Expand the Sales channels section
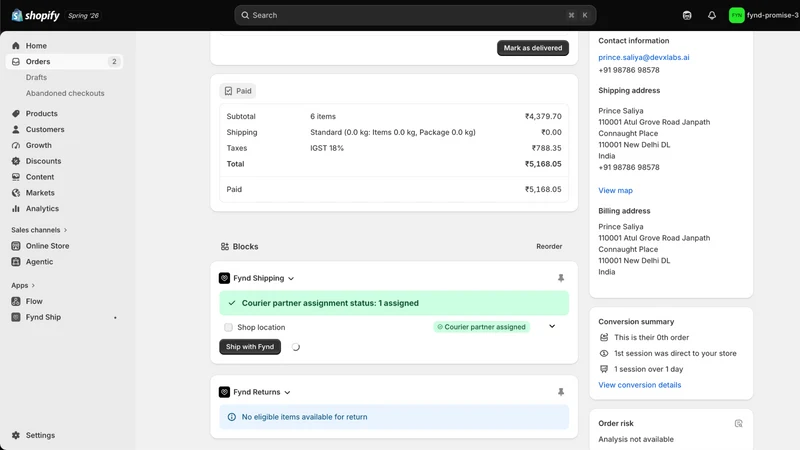The image size is (800, 450). coord(39,230)
